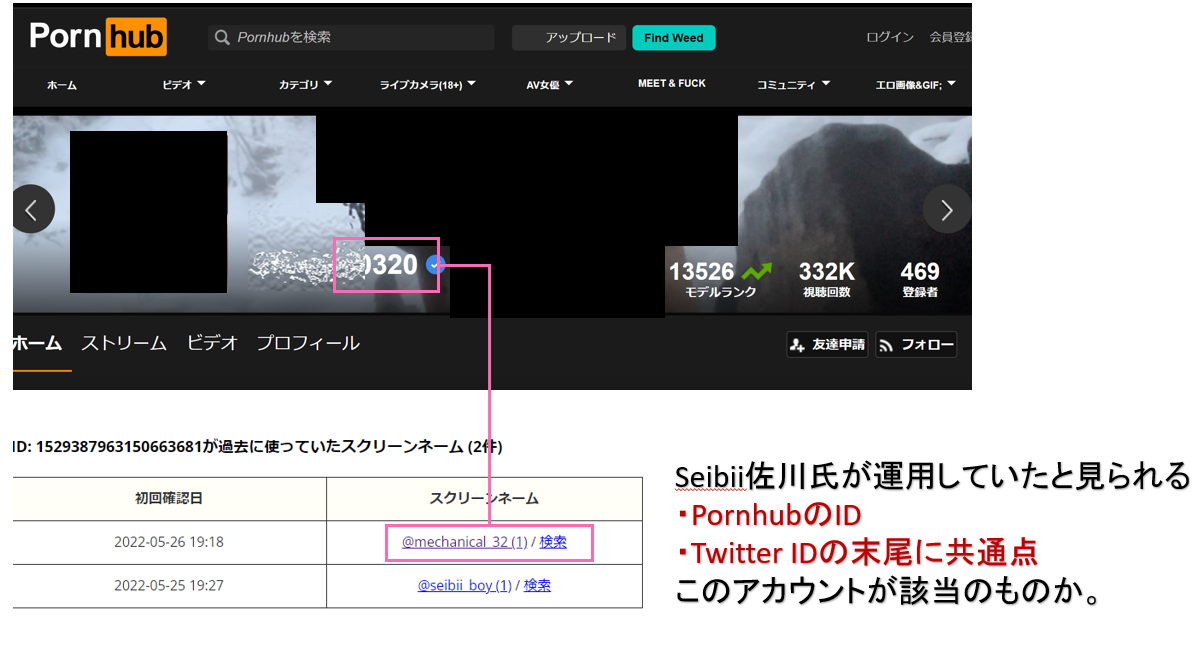
Task: Click the blue verified badge beside the username
Action: (x=434, y=265)
